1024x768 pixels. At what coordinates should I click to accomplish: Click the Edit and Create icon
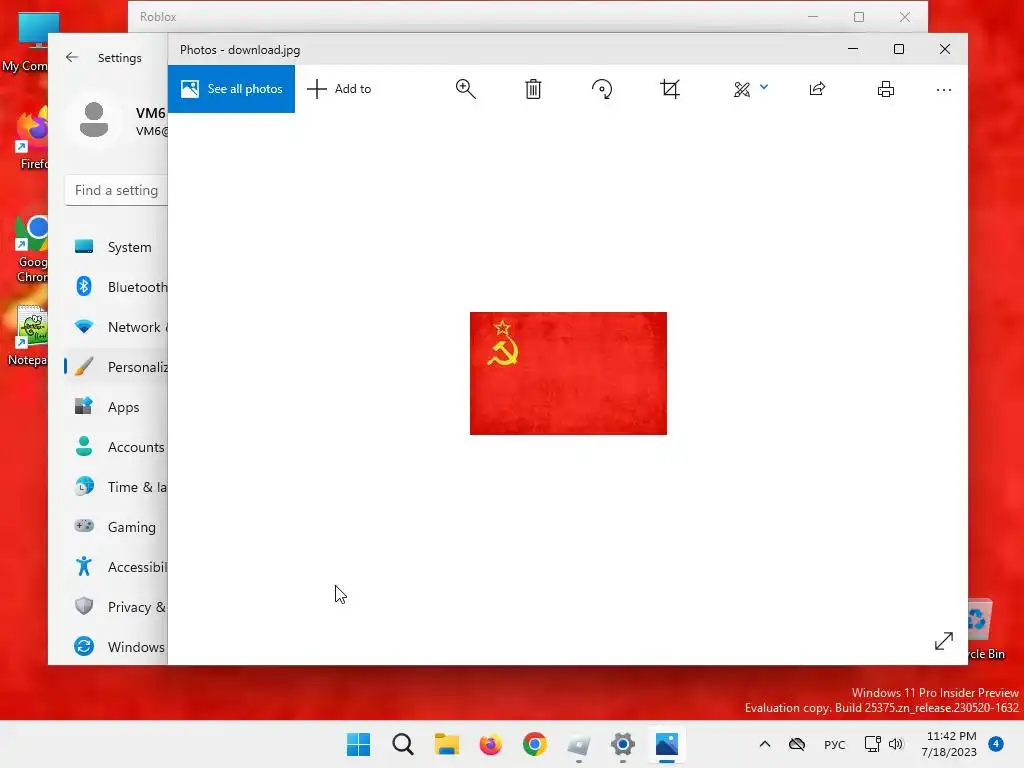click(x=742, y=89)
